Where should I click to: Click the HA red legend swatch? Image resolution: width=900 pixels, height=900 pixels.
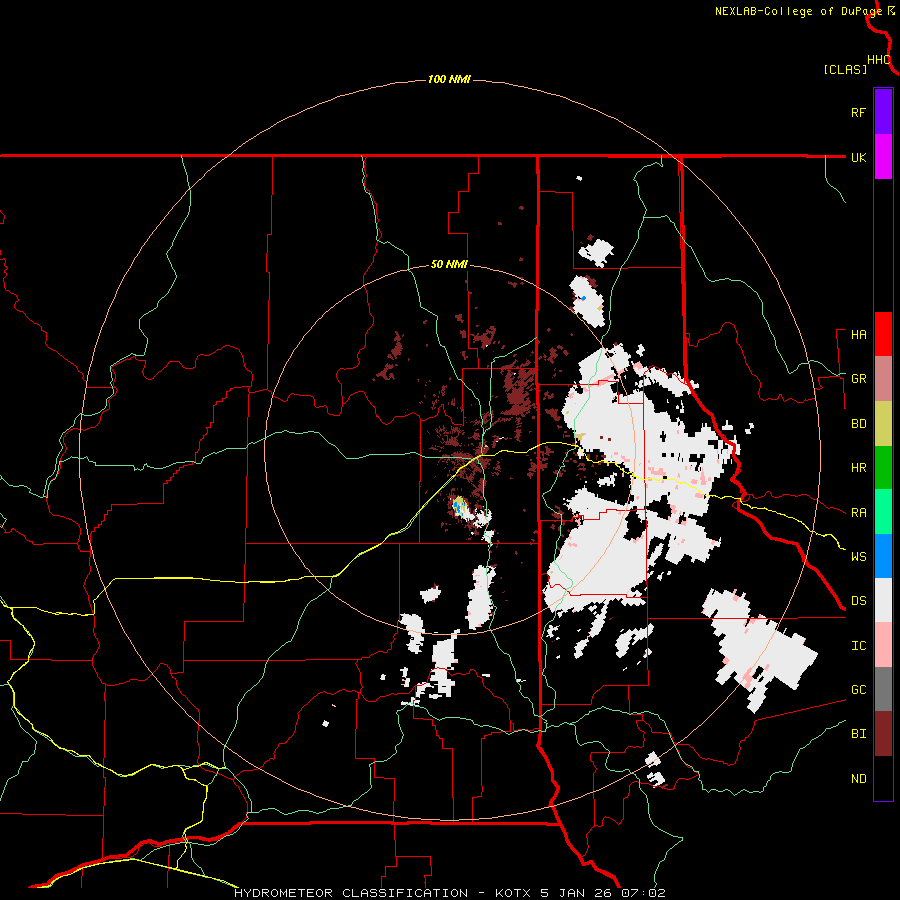tap(883, 334)
